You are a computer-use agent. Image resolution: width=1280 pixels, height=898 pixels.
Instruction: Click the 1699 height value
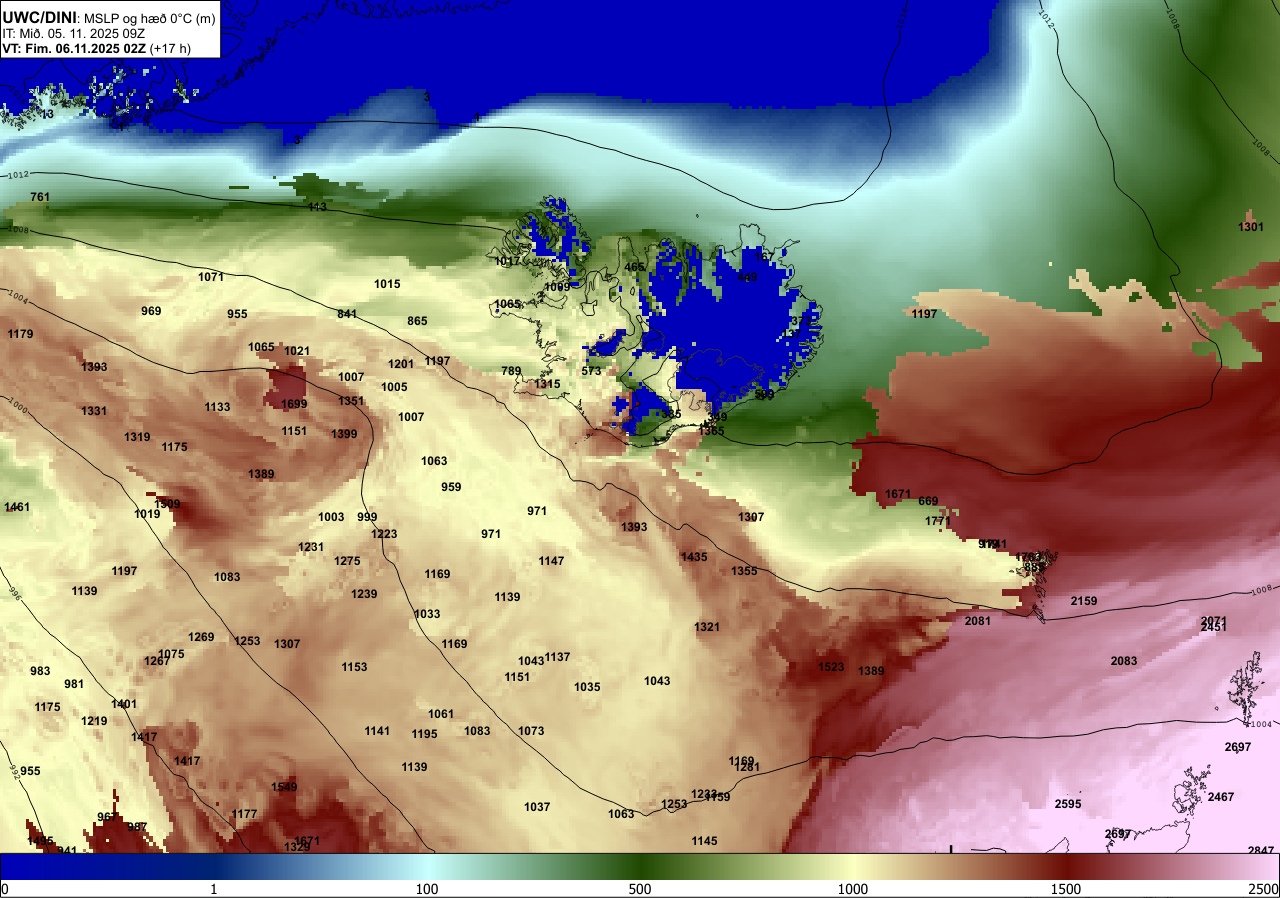[x=294, y=404]
